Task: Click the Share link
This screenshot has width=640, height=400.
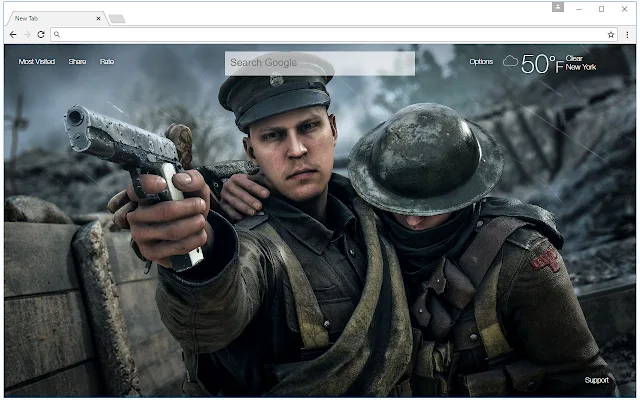Action: click(77, 62)
